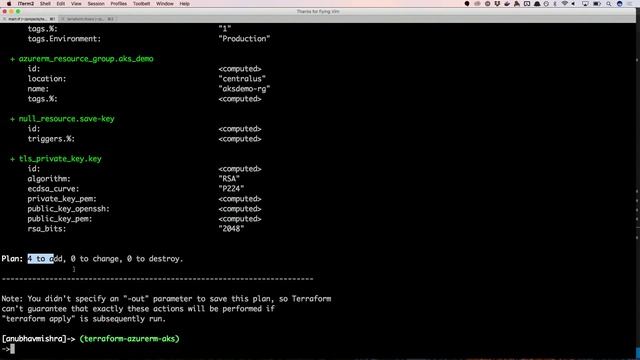Click the notification bell menu bar icon
This screenshot has height=360, width=640.
point(537,4)
